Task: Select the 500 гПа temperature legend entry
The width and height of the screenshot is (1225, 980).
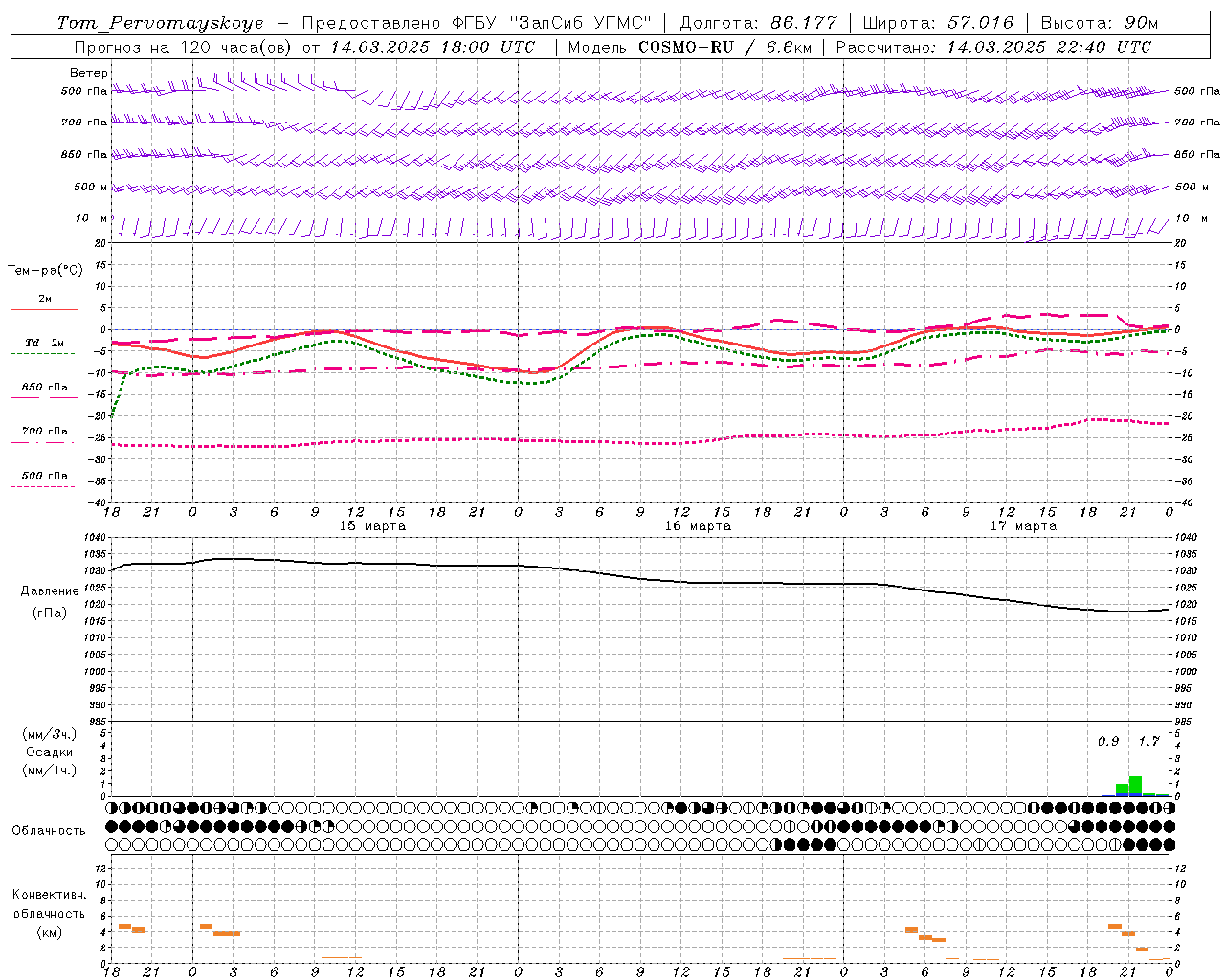Action: 44,476
